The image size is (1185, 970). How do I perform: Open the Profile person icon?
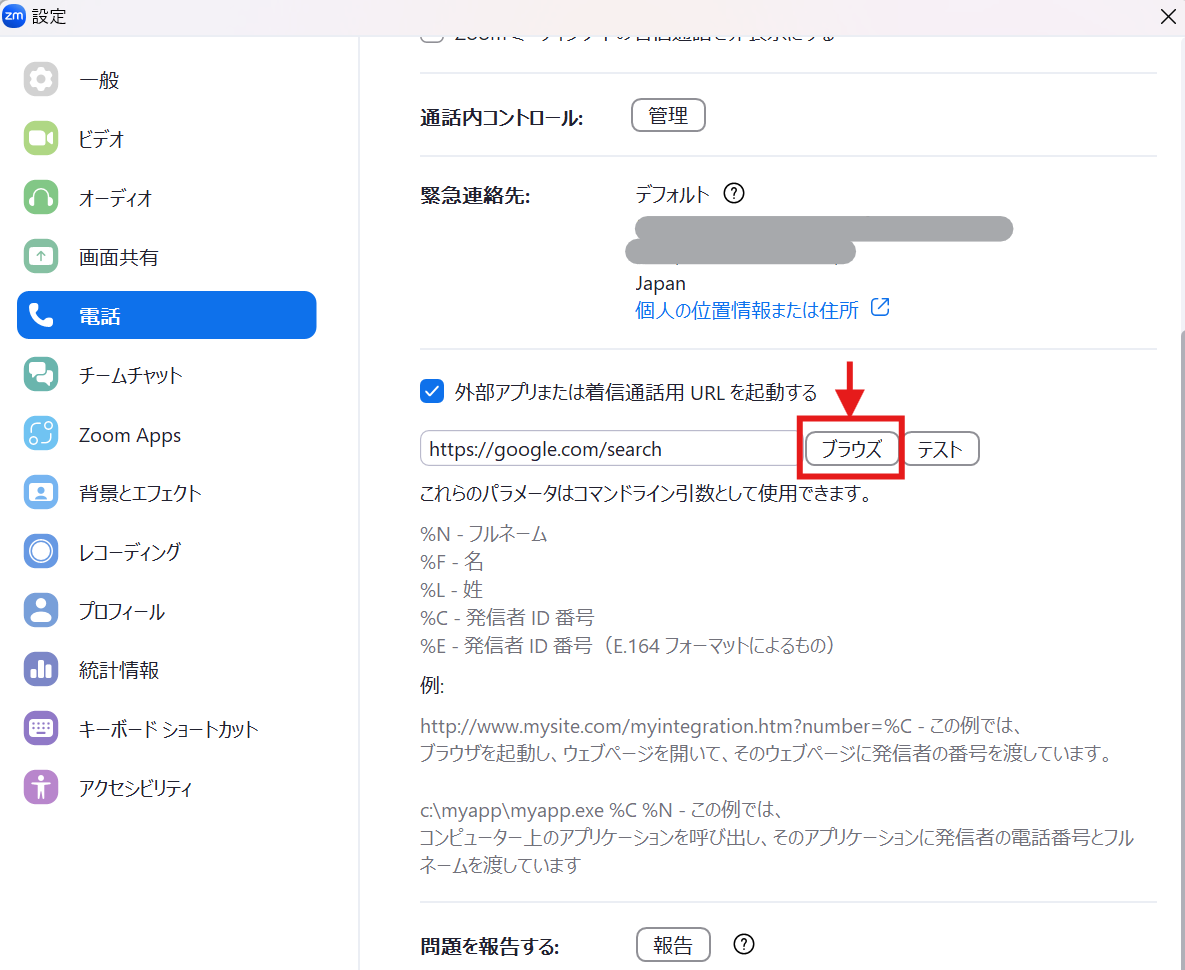41,610
